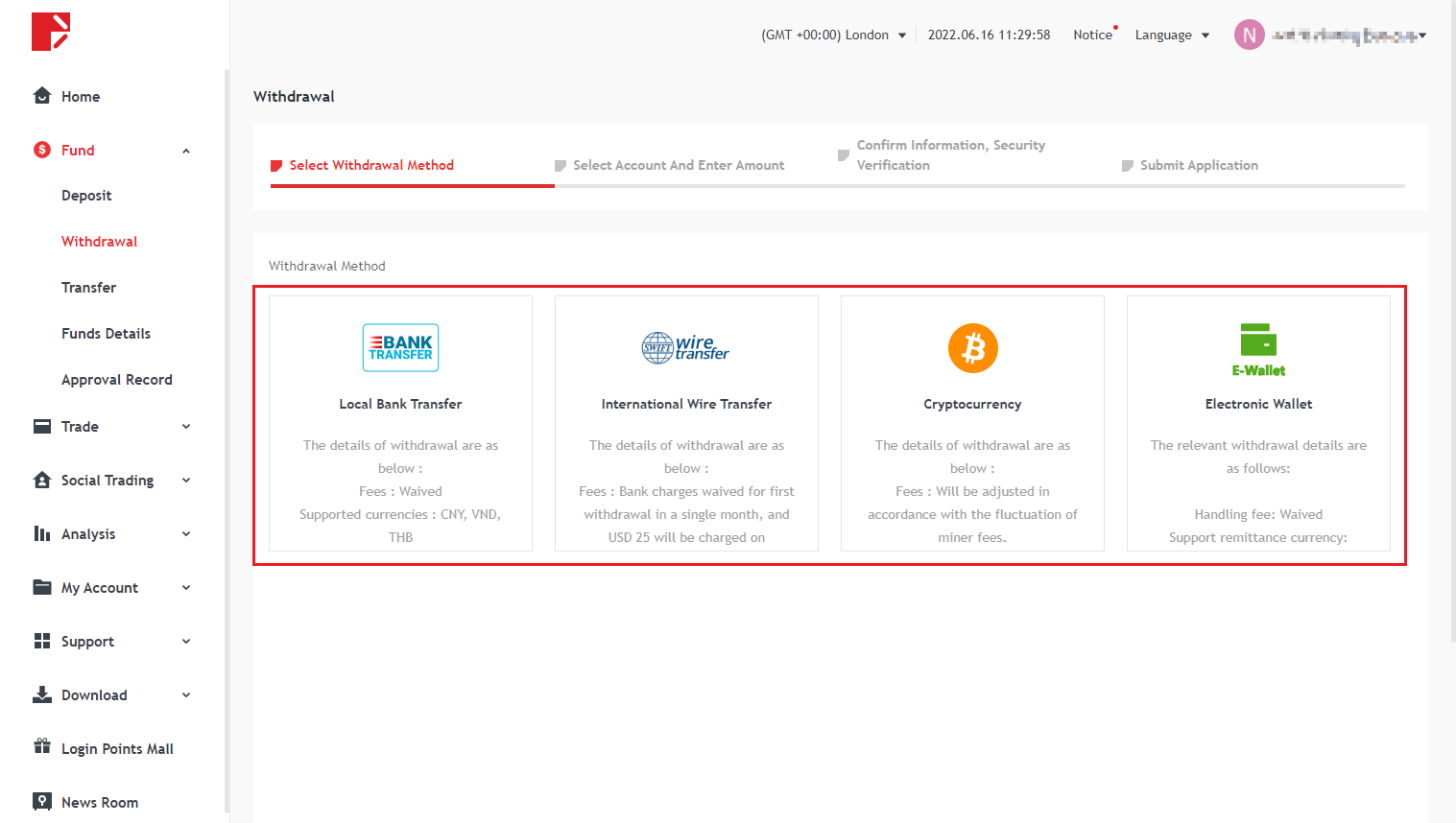The image size is (1456, 823).
Task: View the Notice notifications
Action: pyautogui.click(x=1092, y=35)
